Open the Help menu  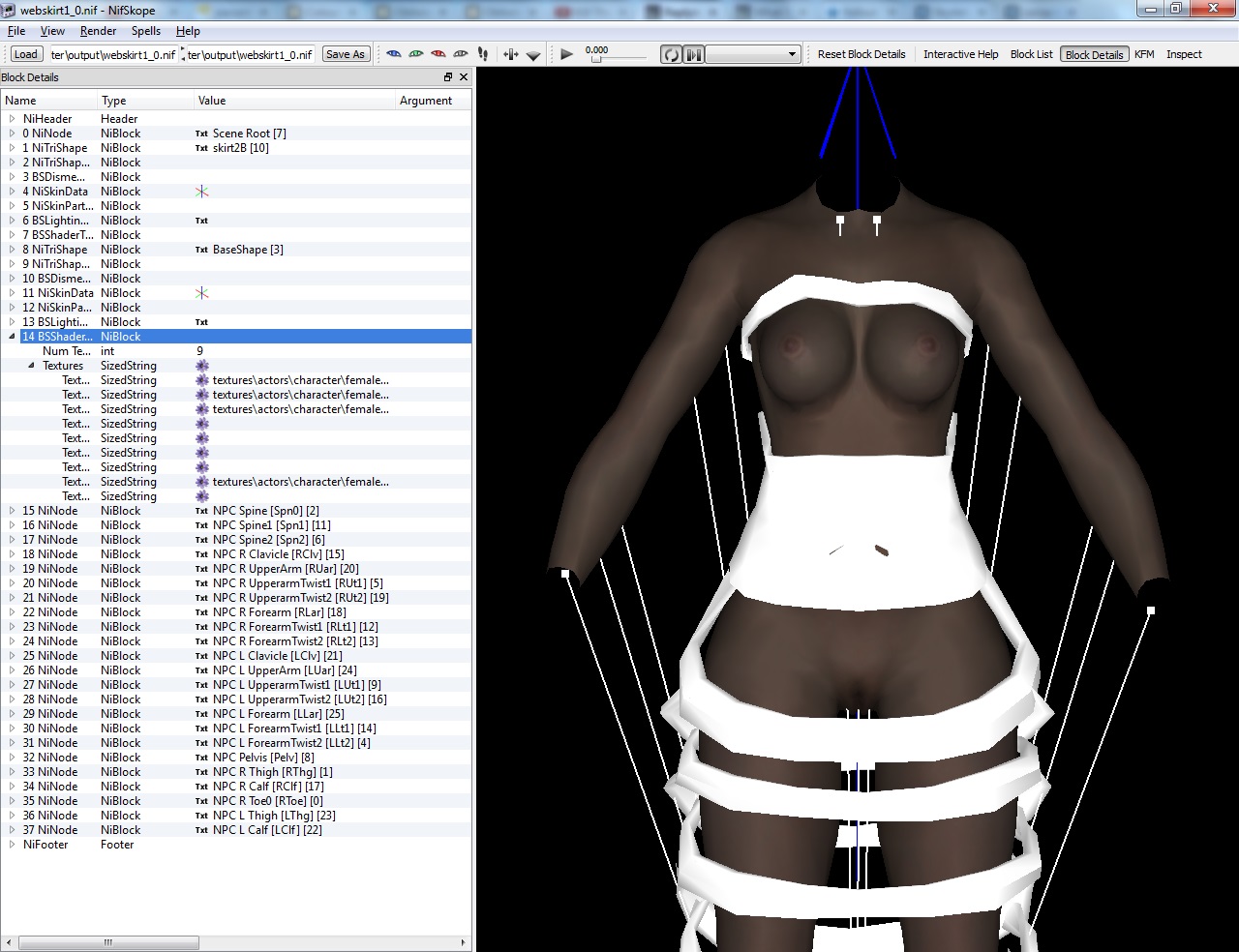pyautogui.click(x=188, y=31)
